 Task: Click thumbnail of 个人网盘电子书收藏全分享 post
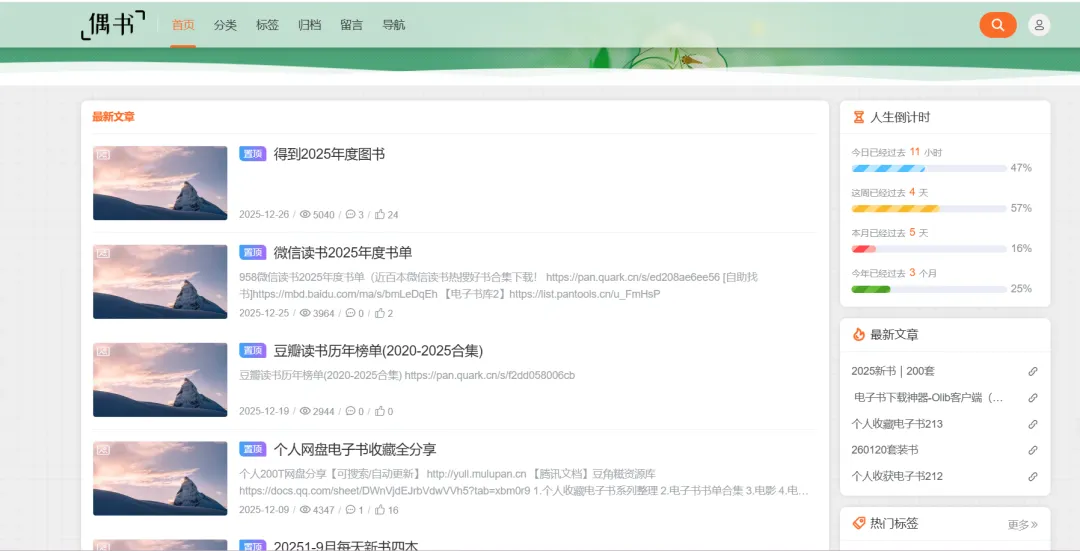(160, 479)
